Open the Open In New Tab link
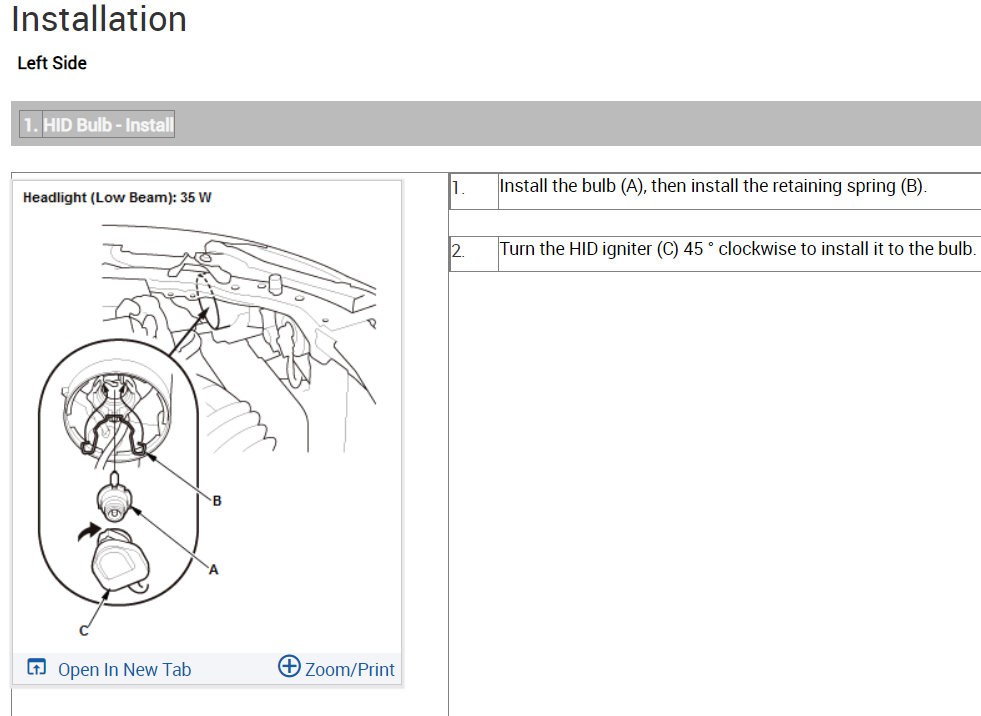Viewport: 981px width, 716px height. tap(125, 670)
